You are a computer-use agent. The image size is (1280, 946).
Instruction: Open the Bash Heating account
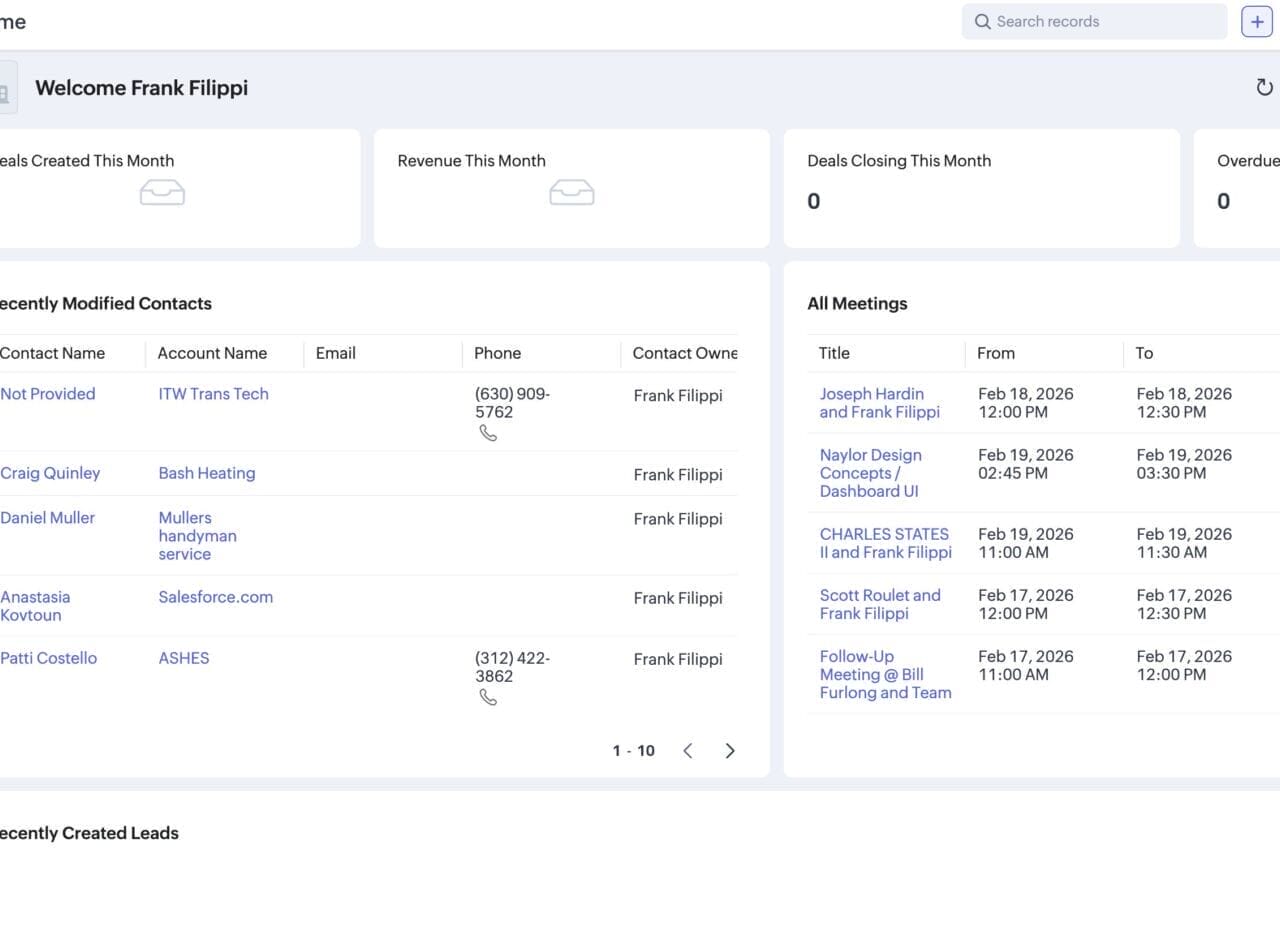pyautogui.click(x=206, y=473)
